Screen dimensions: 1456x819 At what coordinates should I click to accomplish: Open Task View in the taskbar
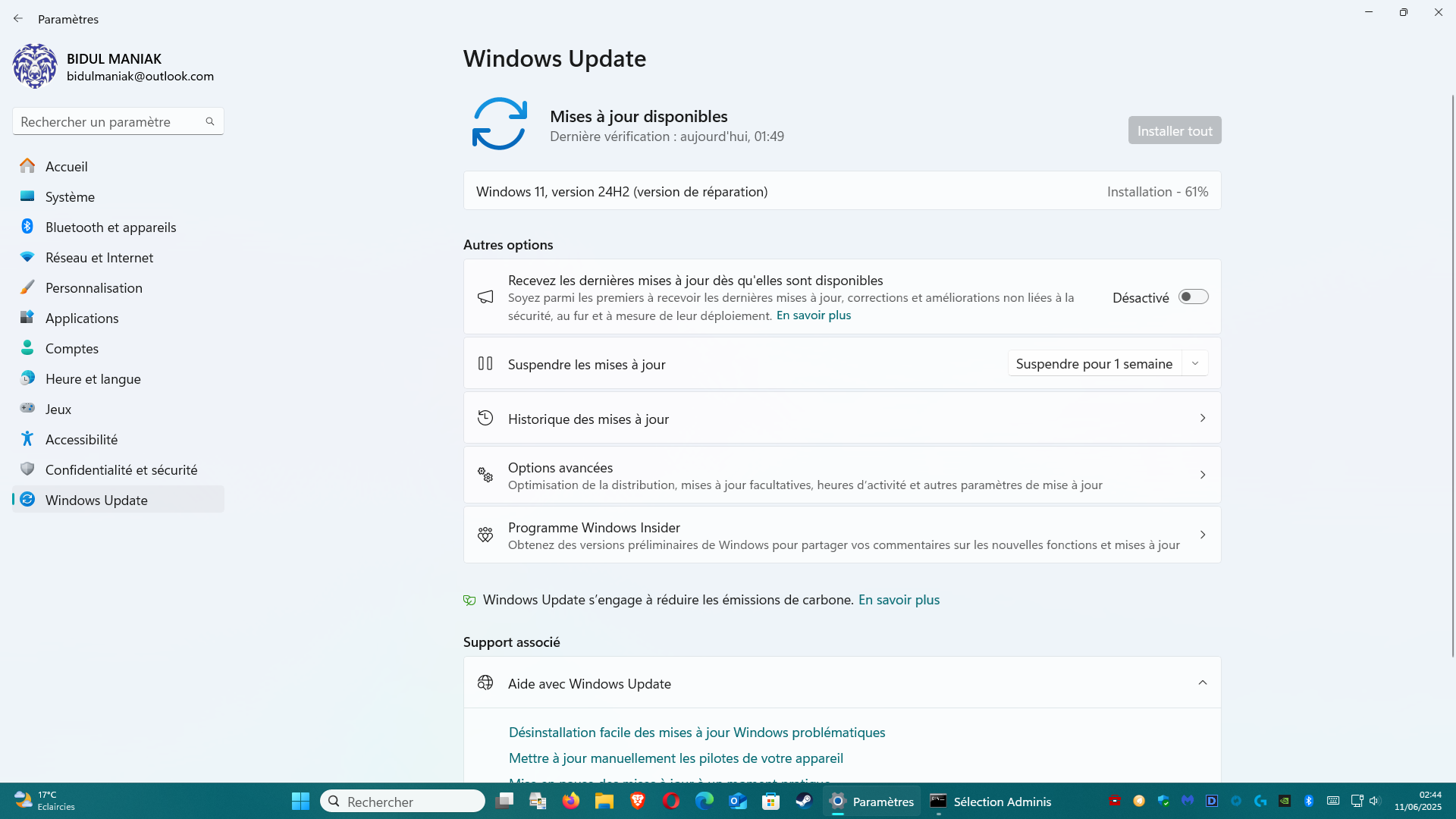pyautogui.click(x=504, y=801)
